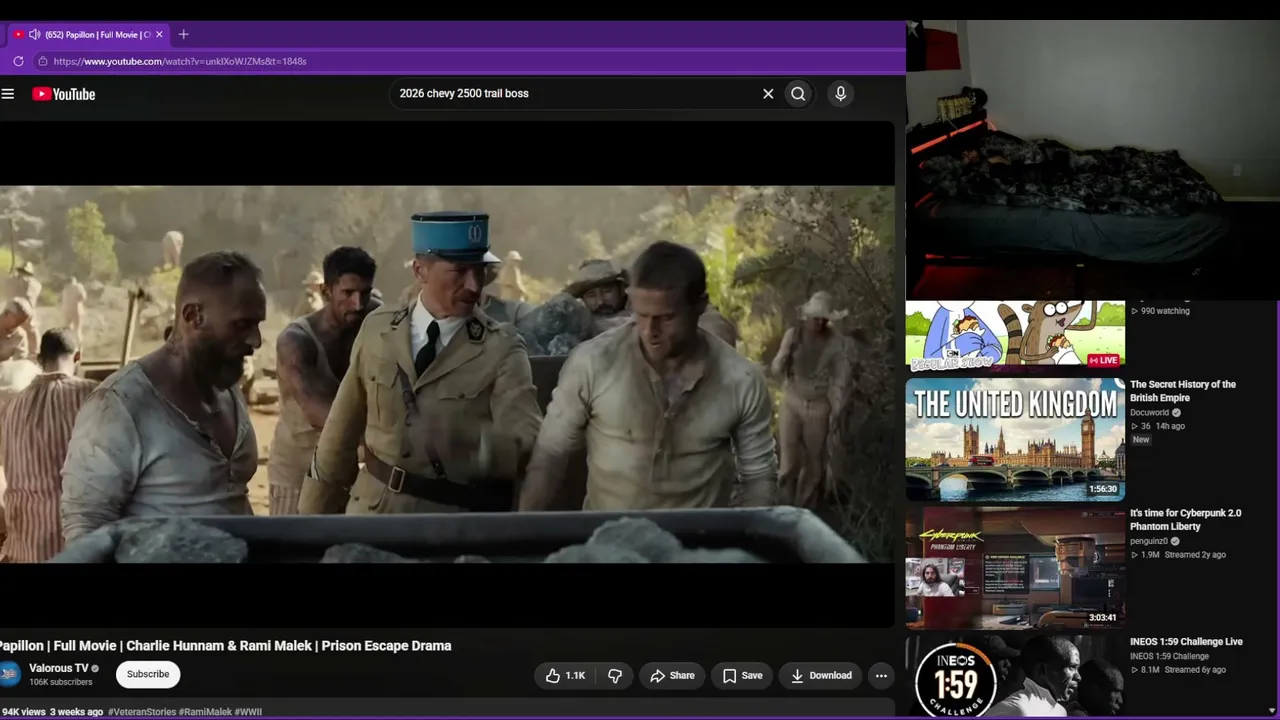Click the '106K subscribers' text
1280x720 pixels.
pyautogui.click(x=61, y=682)
